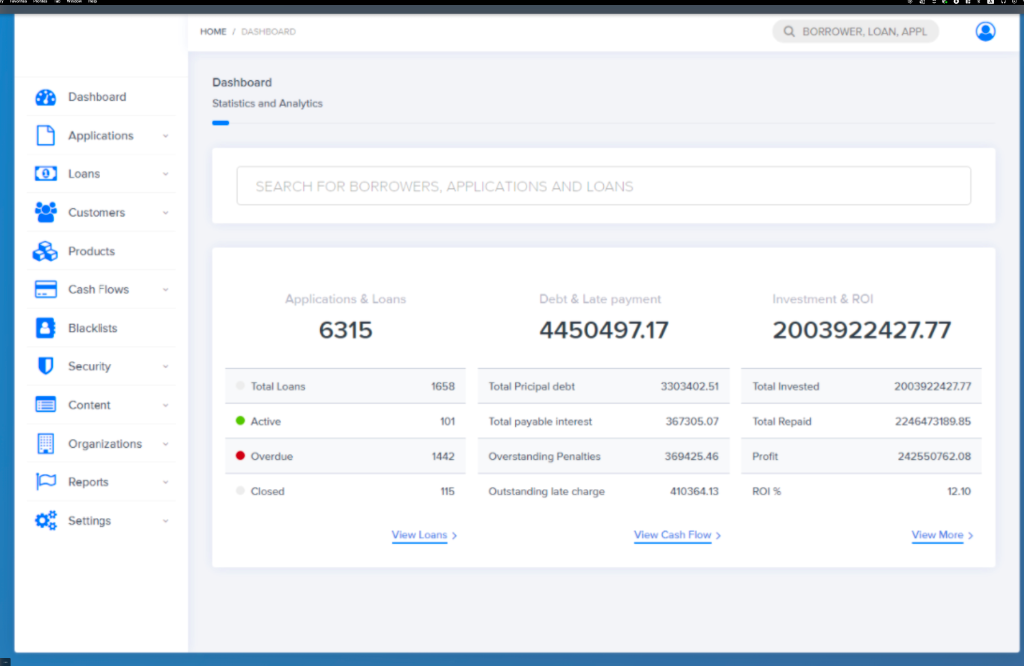Click the user profile icon top right

click(985, 31)
